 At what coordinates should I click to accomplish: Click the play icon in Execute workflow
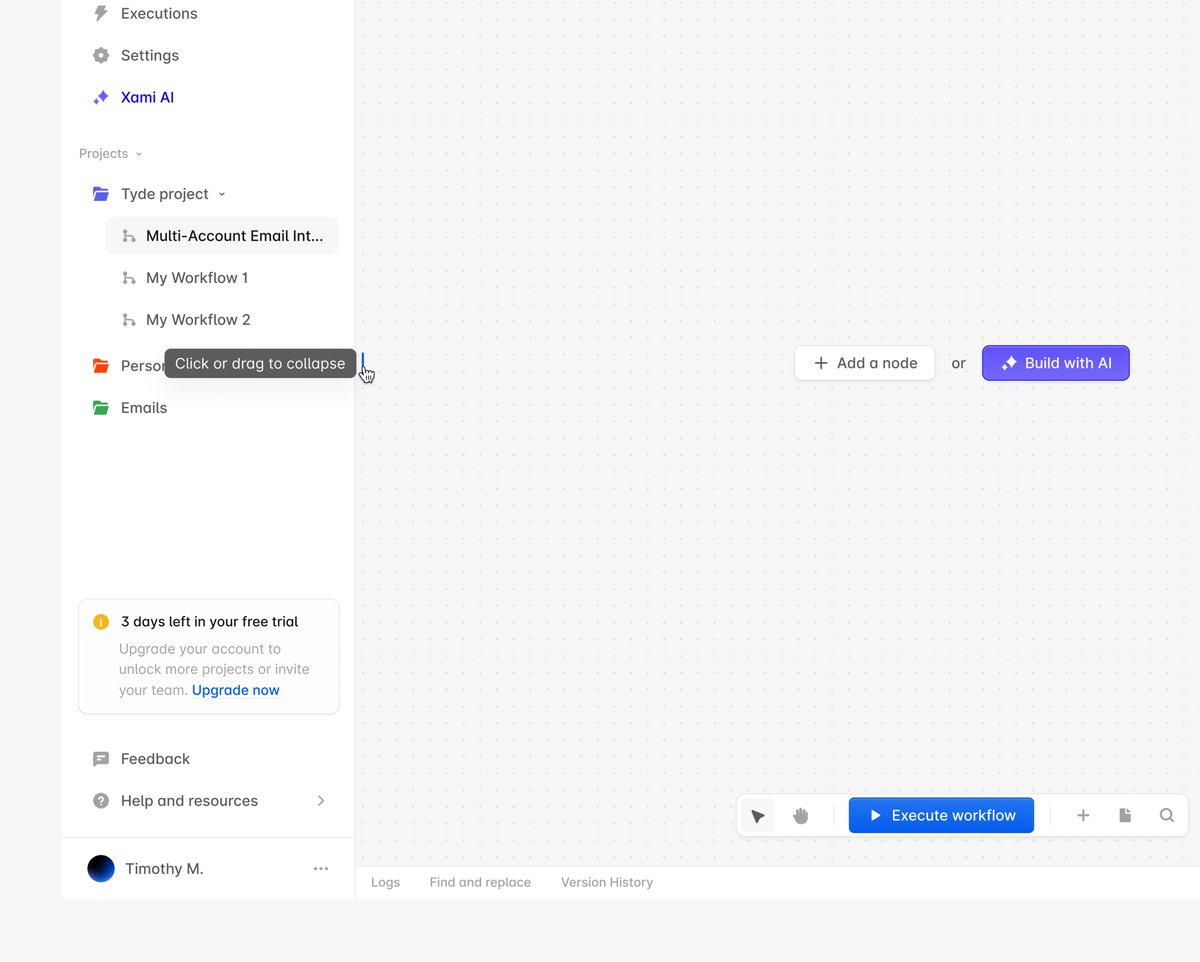click(x=875, y=816)
